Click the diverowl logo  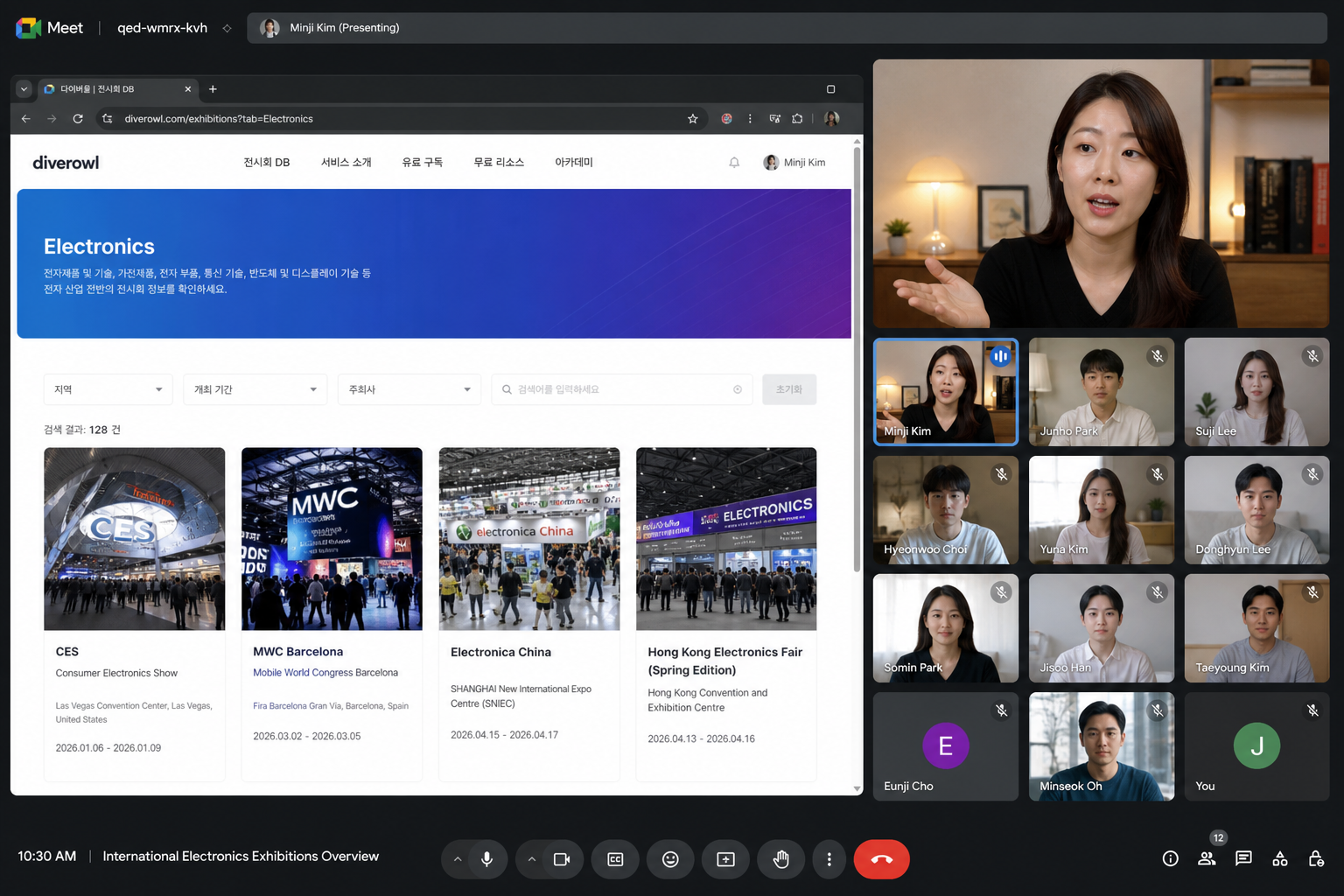tap(66, 163)
